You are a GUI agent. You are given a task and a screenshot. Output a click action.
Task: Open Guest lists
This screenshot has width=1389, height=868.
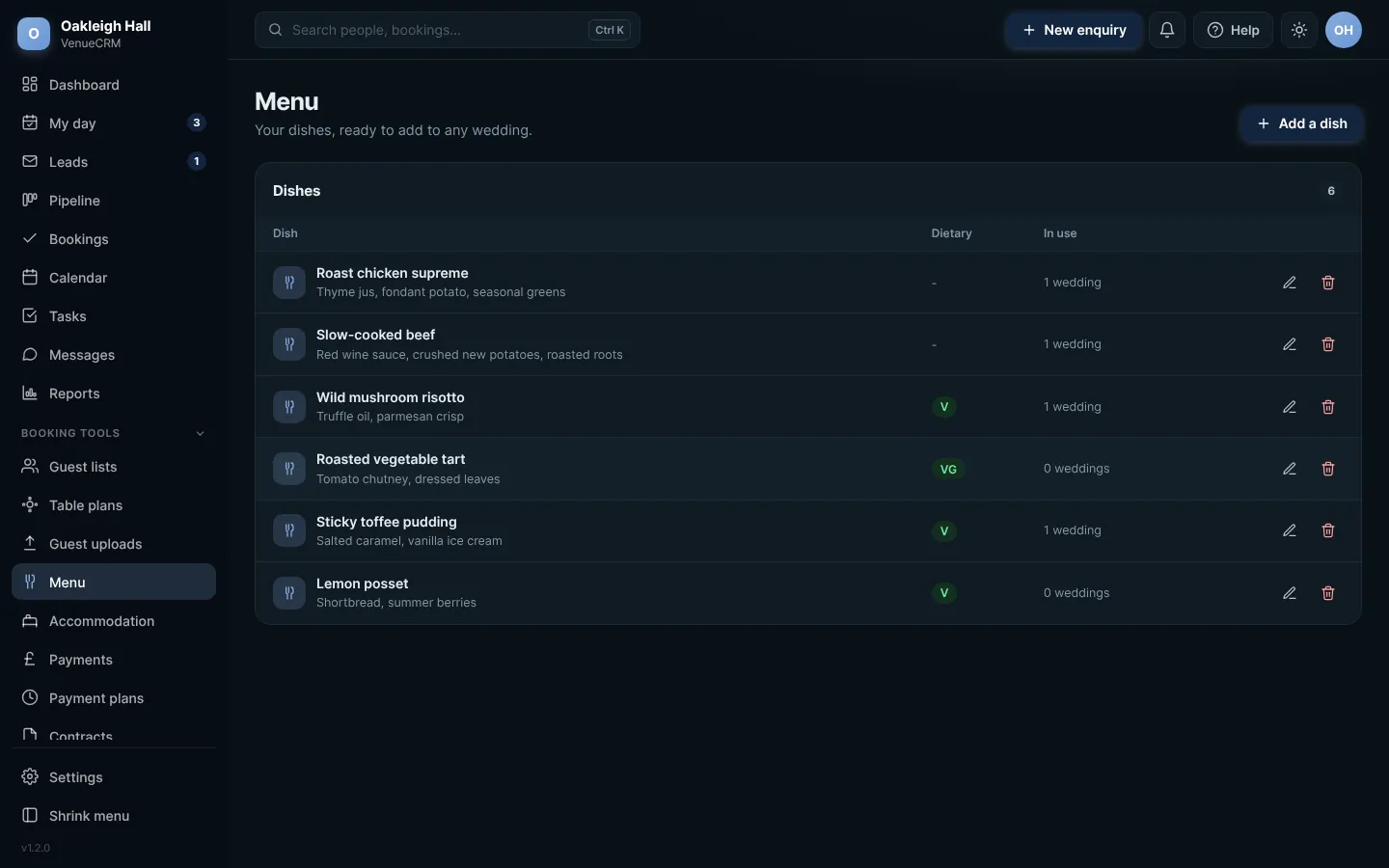114,467
